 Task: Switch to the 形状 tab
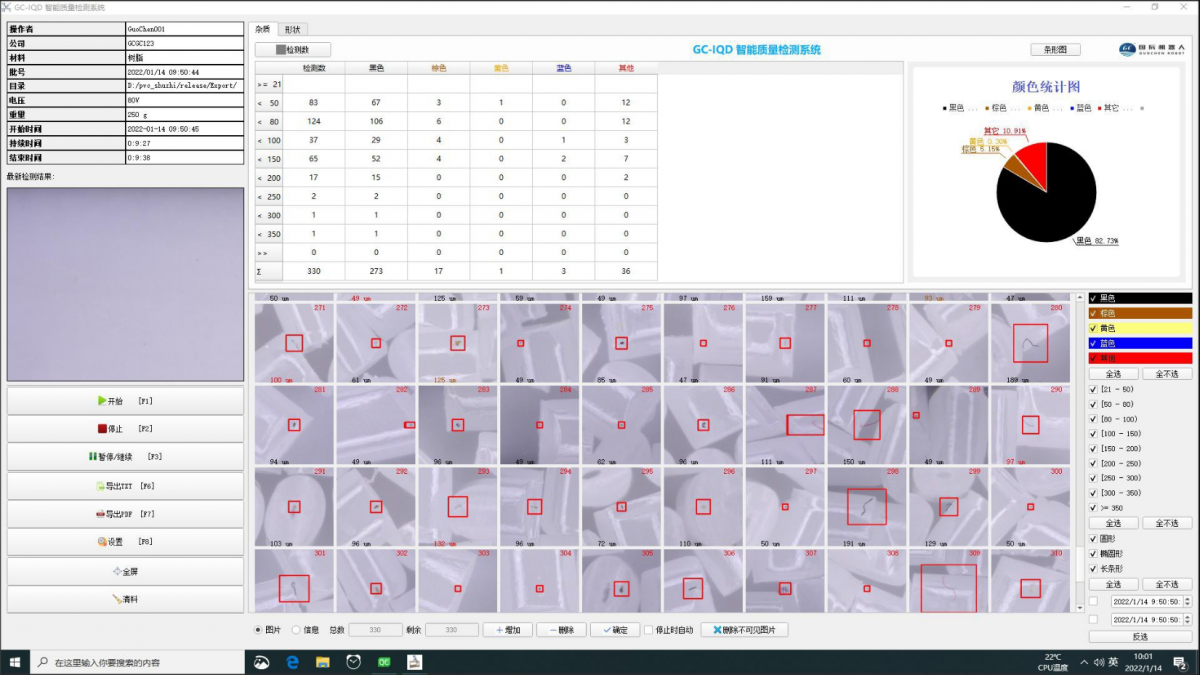click(x=290, y=29)
